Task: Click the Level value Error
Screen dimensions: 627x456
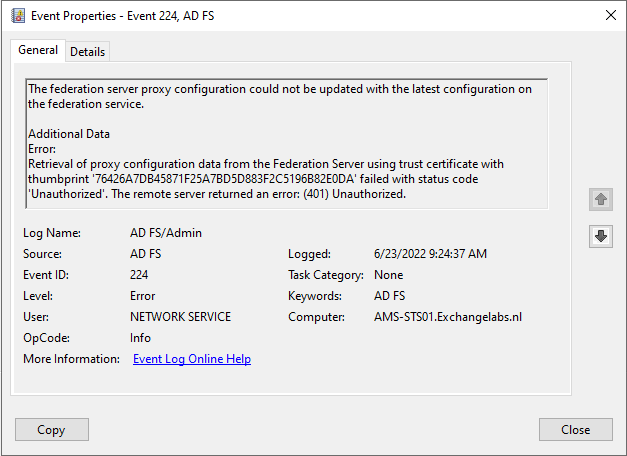Action: pos(143,296)
